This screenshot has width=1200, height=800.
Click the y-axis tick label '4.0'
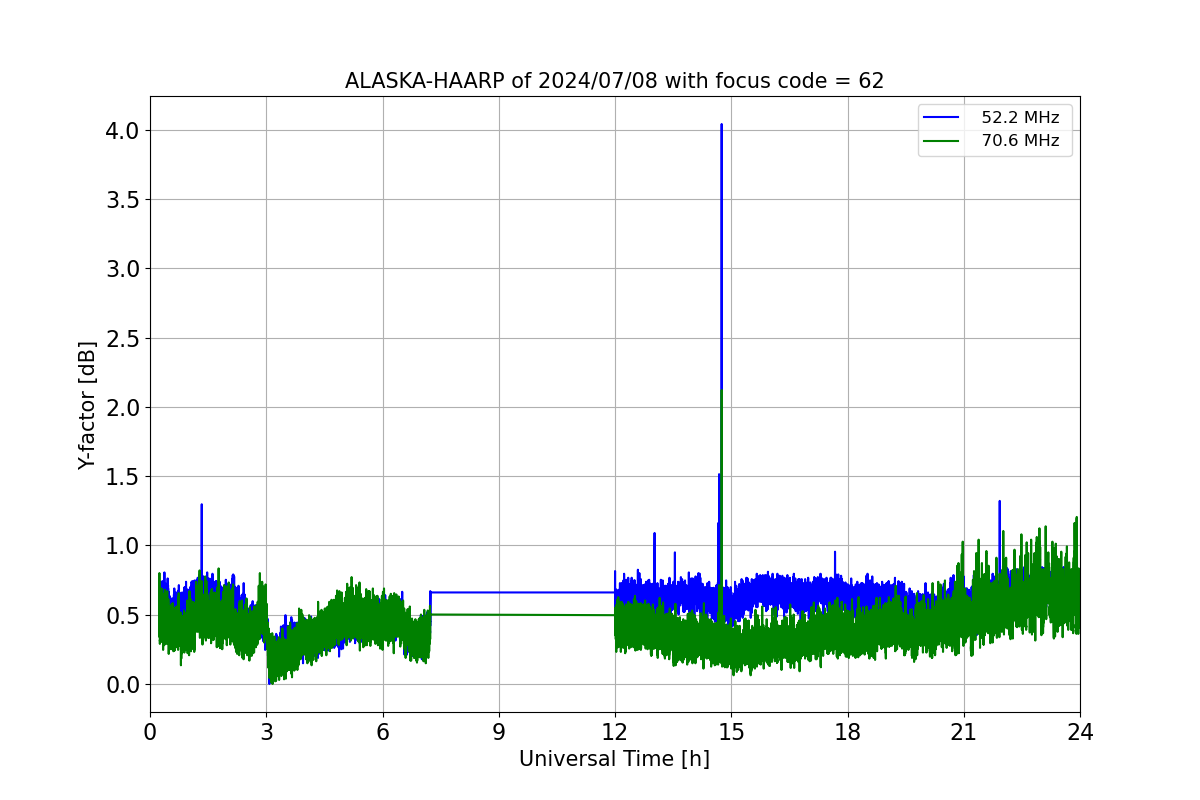[125, 131]
